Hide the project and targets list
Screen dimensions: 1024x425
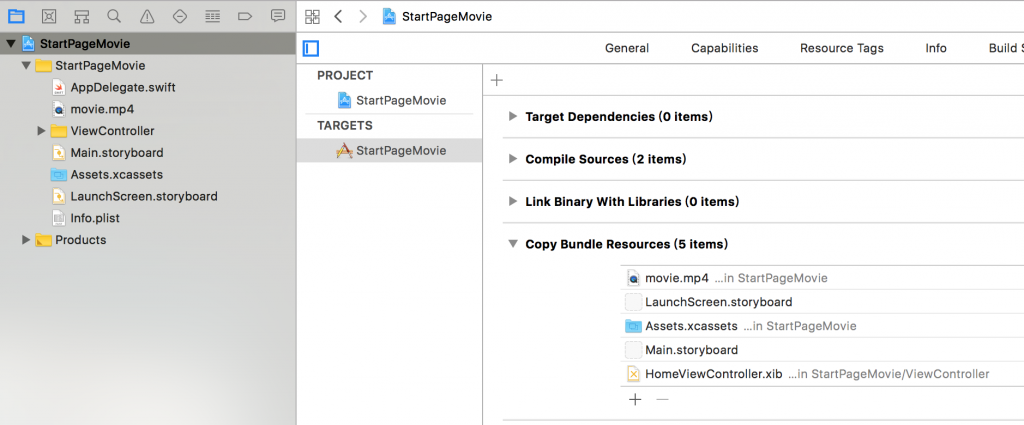point(311,48)
